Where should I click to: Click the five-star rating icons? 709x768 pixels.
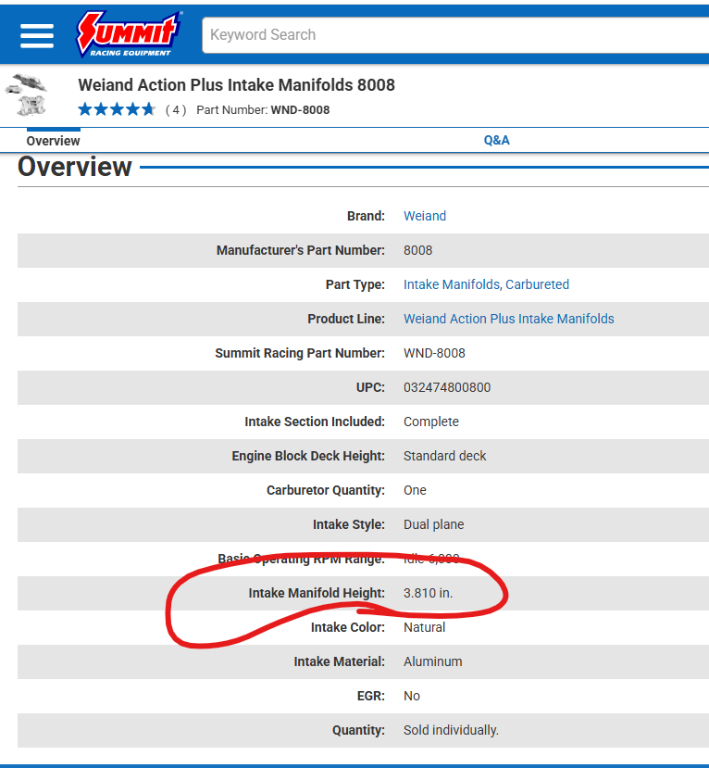[x=116, y=110]
